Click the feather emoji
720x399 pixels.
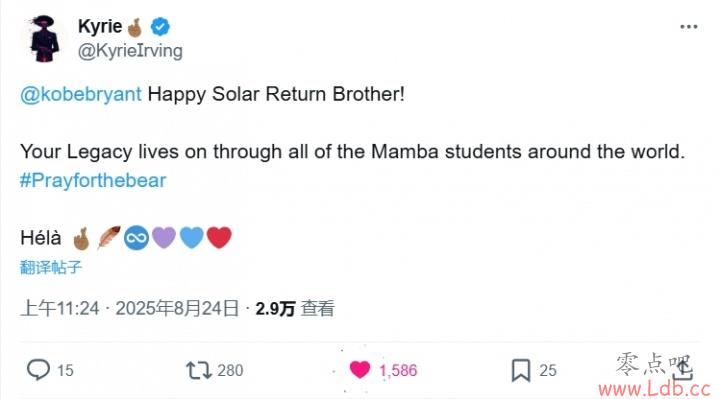[109, 237]
